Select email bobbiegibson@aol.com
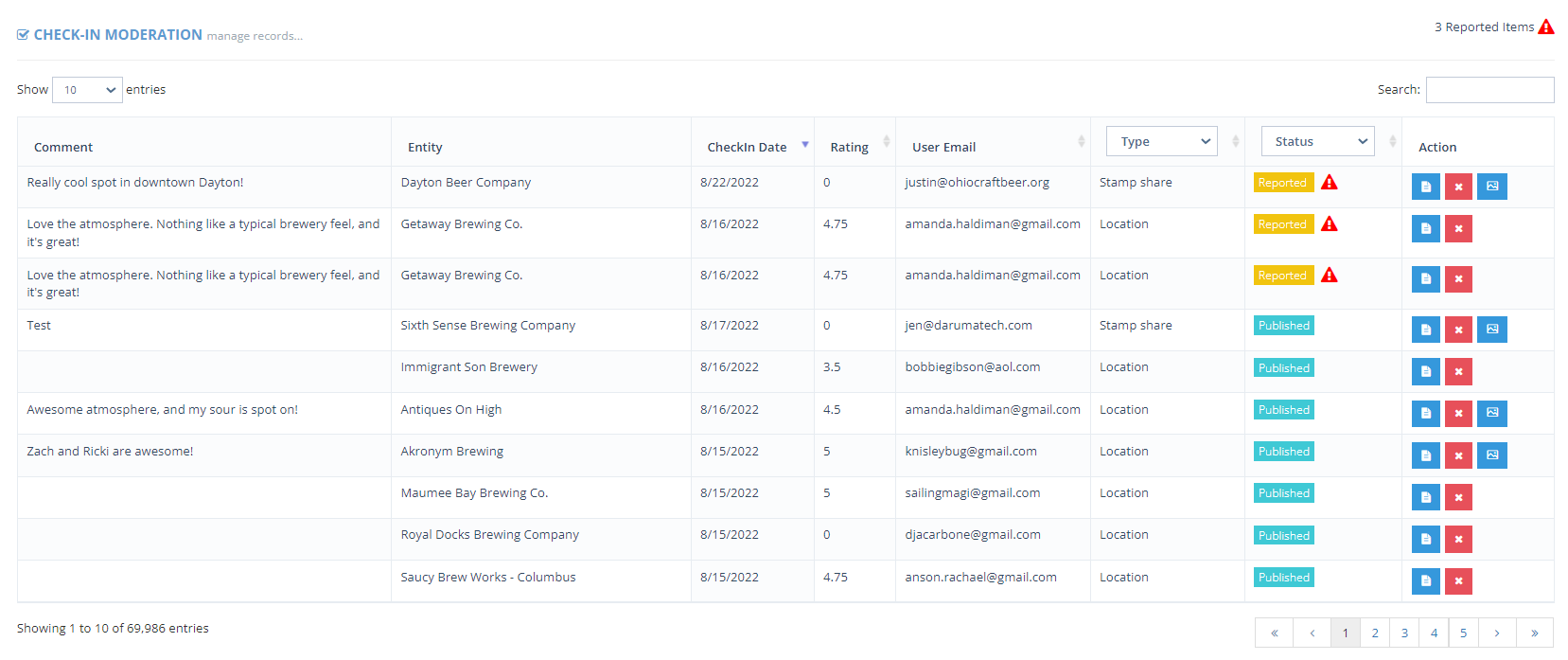This screenshot has height=660, width=1568. (972, 366)
